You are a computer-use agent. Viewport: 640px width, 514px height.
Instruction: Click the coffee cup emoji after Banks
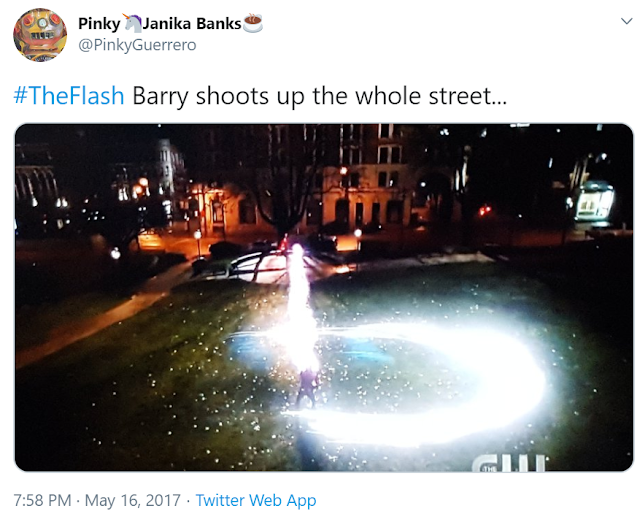pos(253,23)
